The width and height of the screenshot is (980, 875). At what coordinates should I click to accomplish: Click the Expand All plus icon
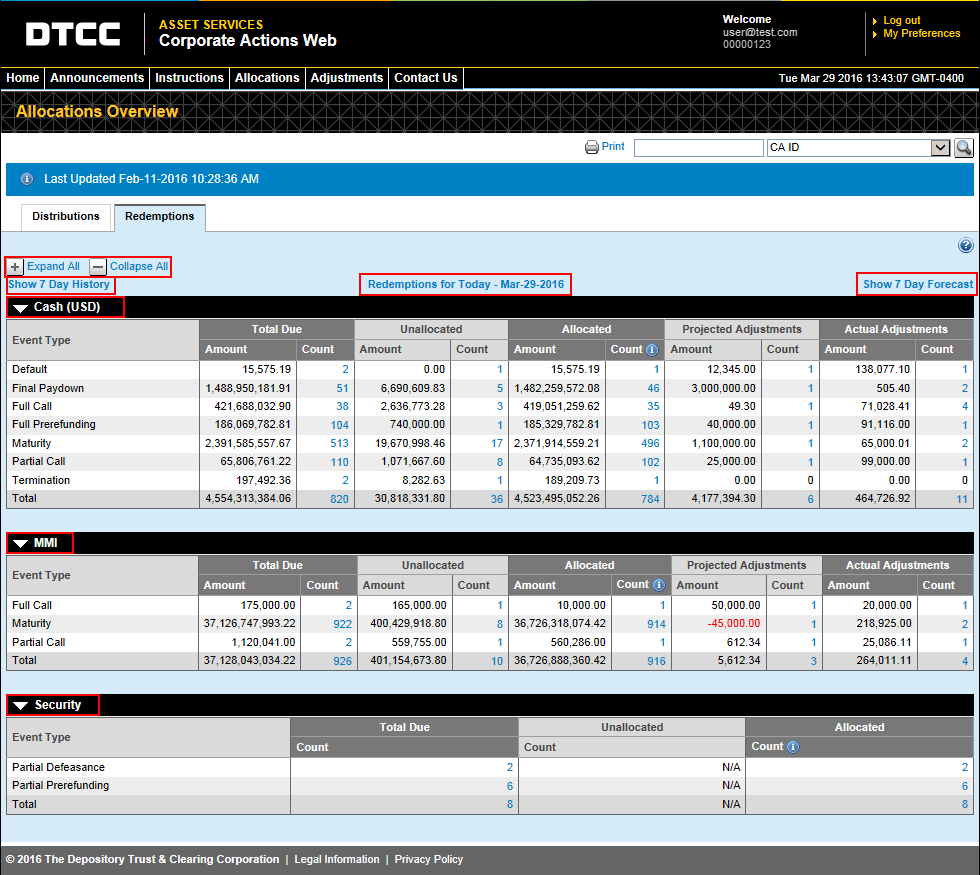pos(14,266)
